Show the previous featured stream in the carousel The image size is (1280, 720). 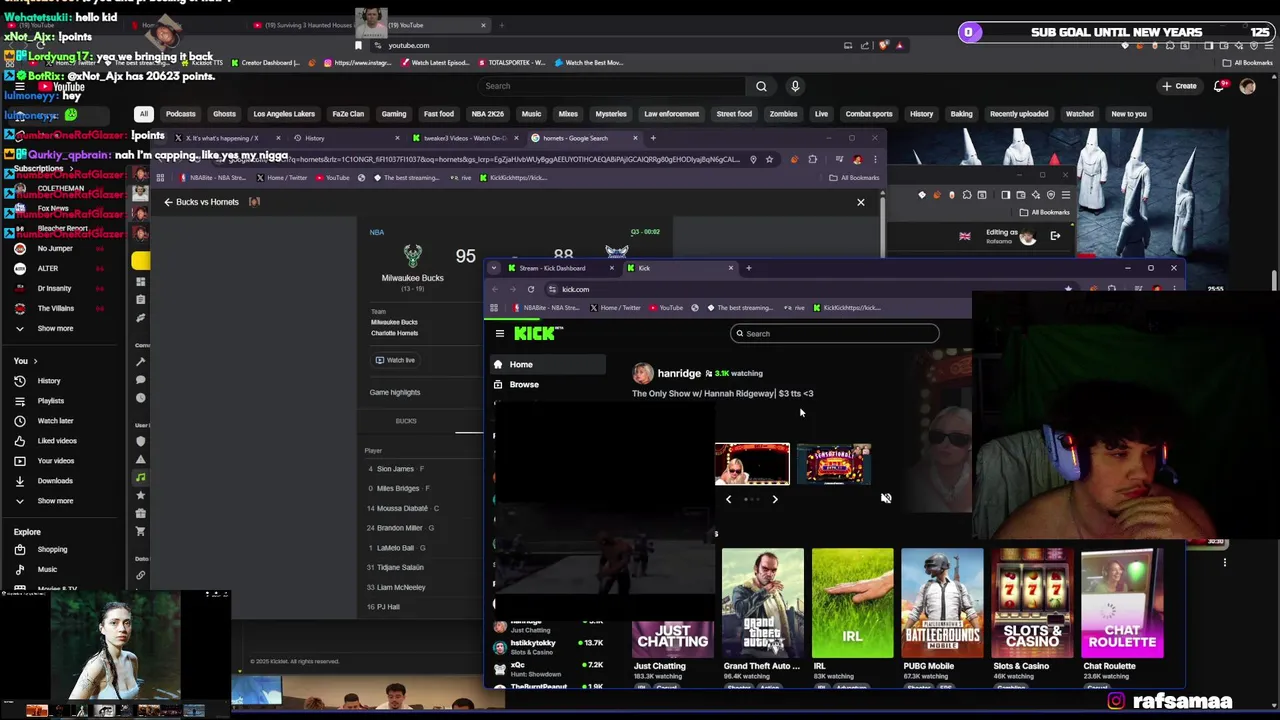pos(728,499)
